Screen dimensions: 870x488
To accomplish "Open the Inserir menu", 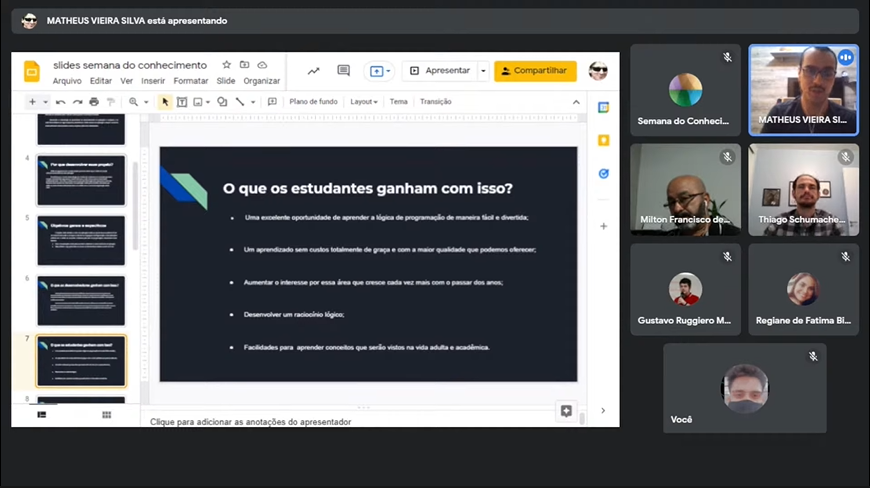I will pyautogui.click(x=153, y=81).
